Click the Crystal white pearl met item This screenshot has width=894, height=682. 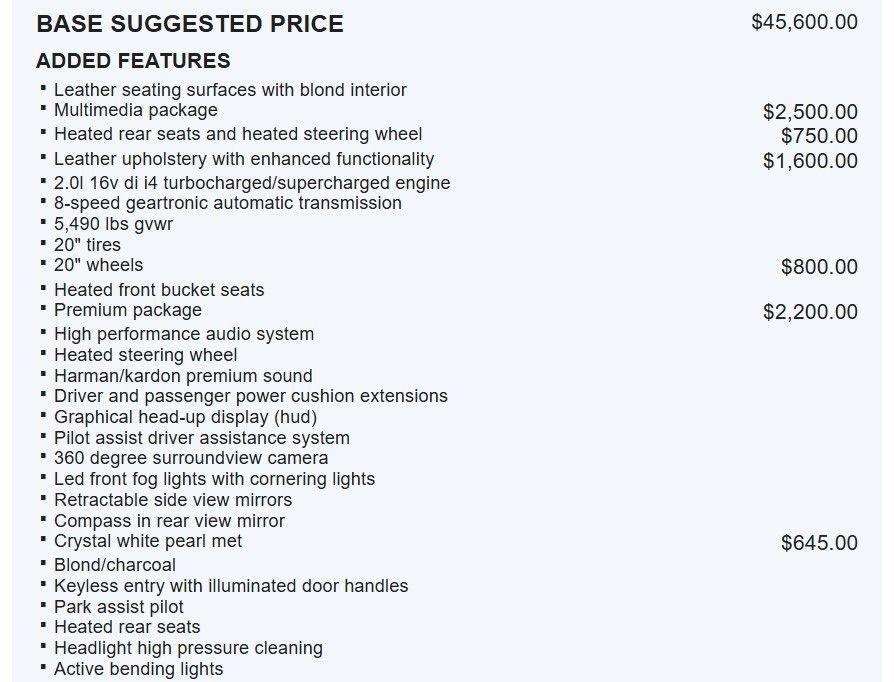[148, 541]
